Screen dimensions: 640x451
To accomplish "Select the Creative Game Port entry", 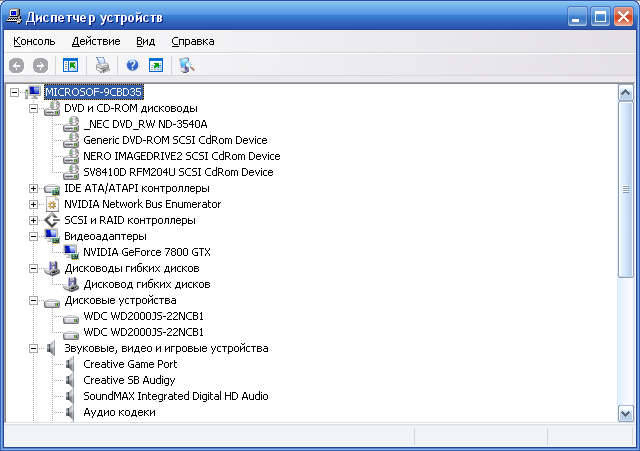I will pos(130,364).
